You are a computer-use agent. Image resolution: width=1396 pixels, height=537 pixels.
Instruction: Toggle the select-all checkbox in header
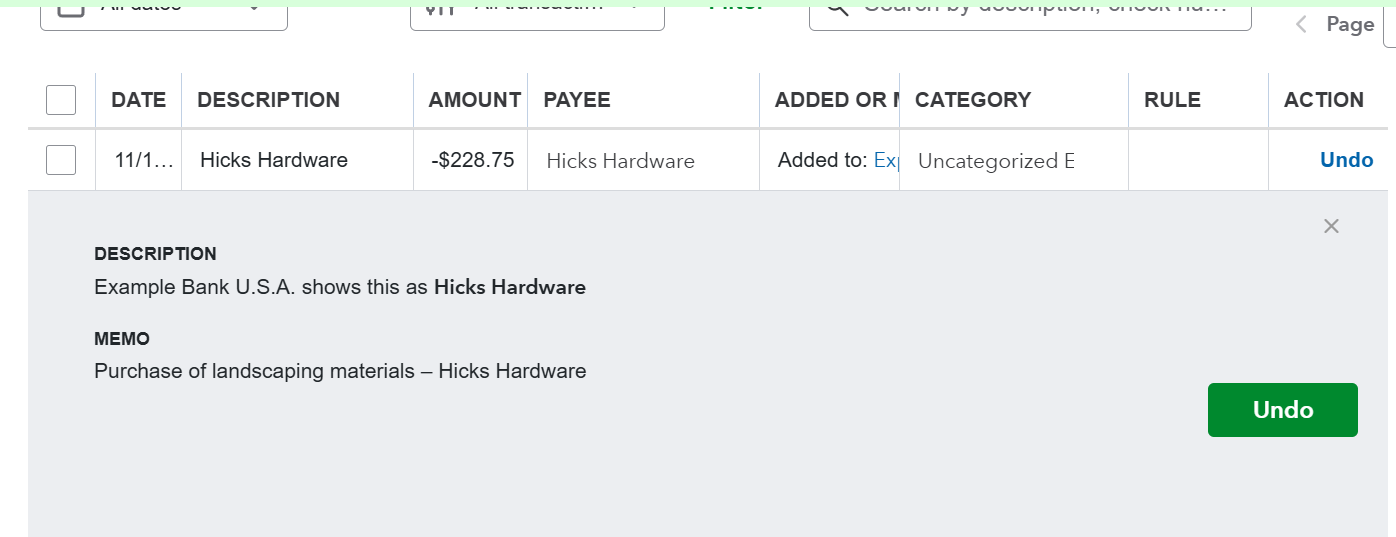point(61,100)
